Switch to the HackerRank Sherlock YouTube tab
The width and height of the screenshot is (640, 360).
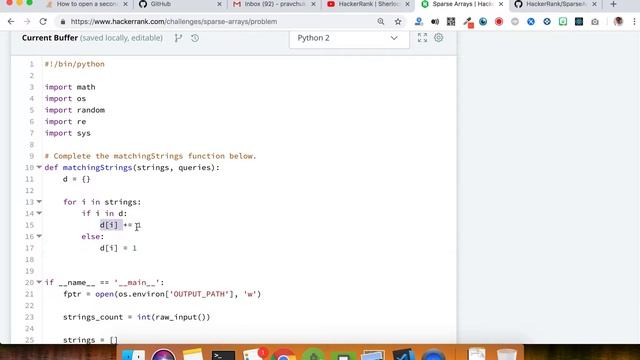369,4
